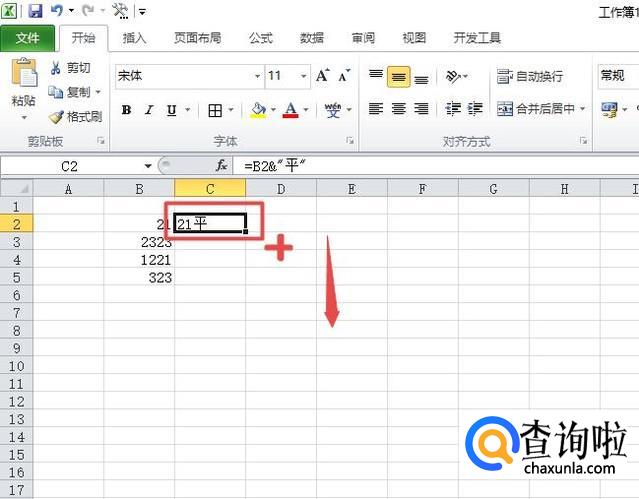
Task: Open the font name dropdown (宋体)
Action: (256, 76)
